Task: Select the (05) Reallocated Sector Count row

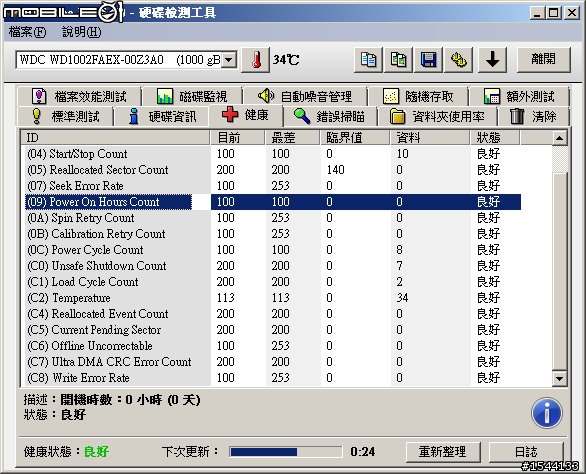Action: click(x=273, y=170)
